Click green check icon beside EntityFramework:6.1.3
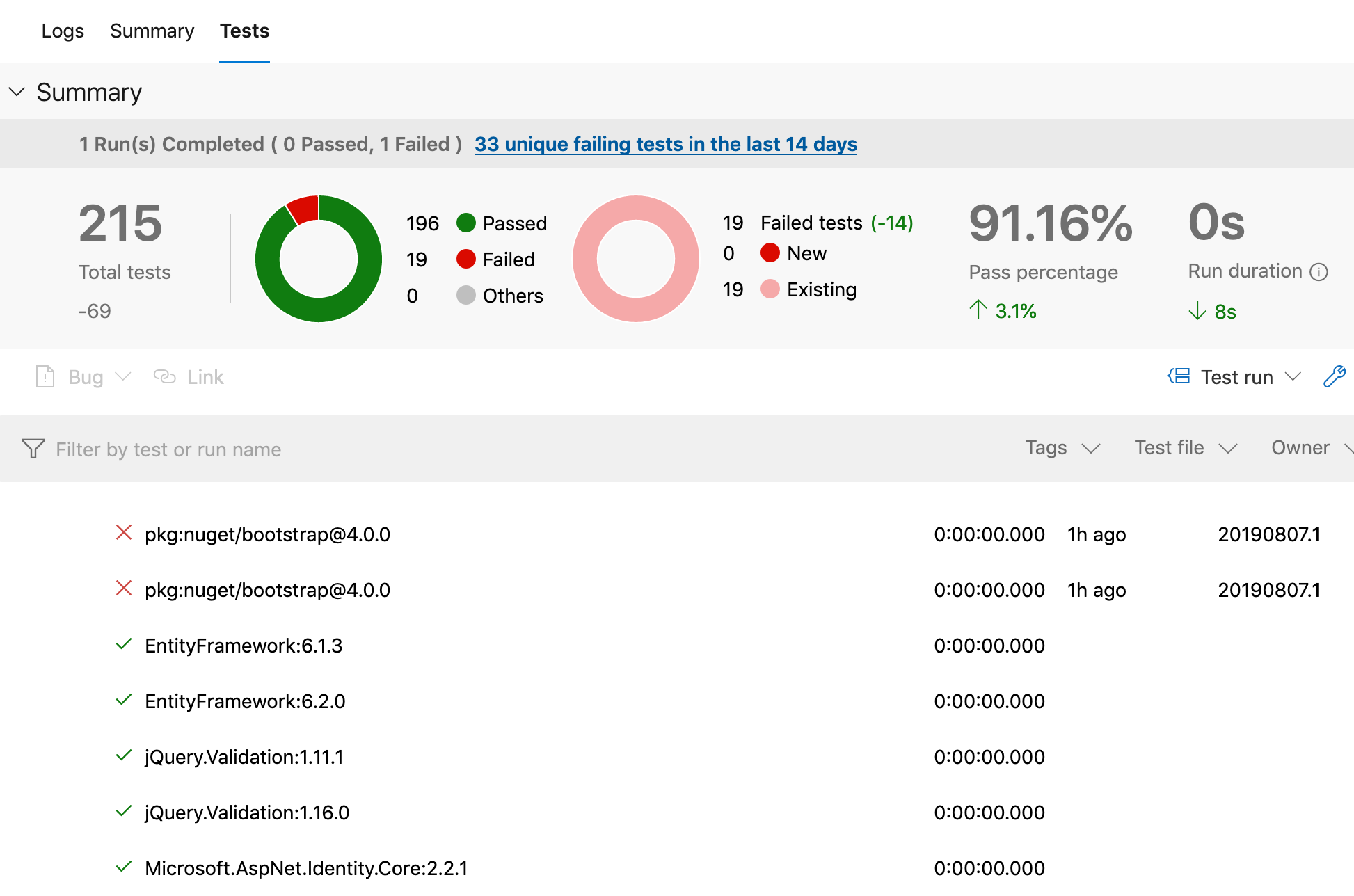1354x896 pixels. click(124, 645)
